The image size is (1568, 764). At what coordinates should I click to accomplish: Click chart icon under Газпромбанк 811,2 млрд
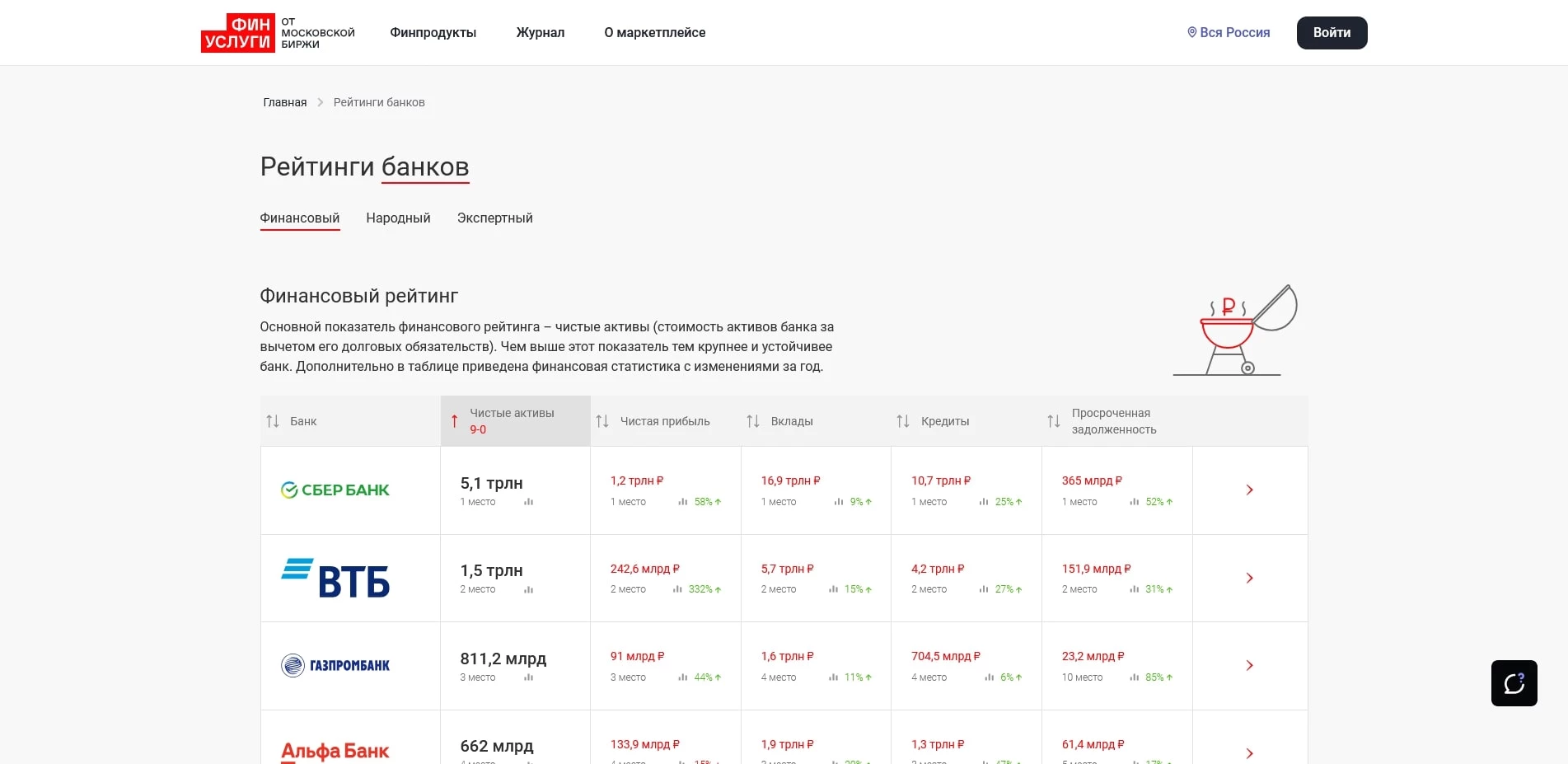529,677
